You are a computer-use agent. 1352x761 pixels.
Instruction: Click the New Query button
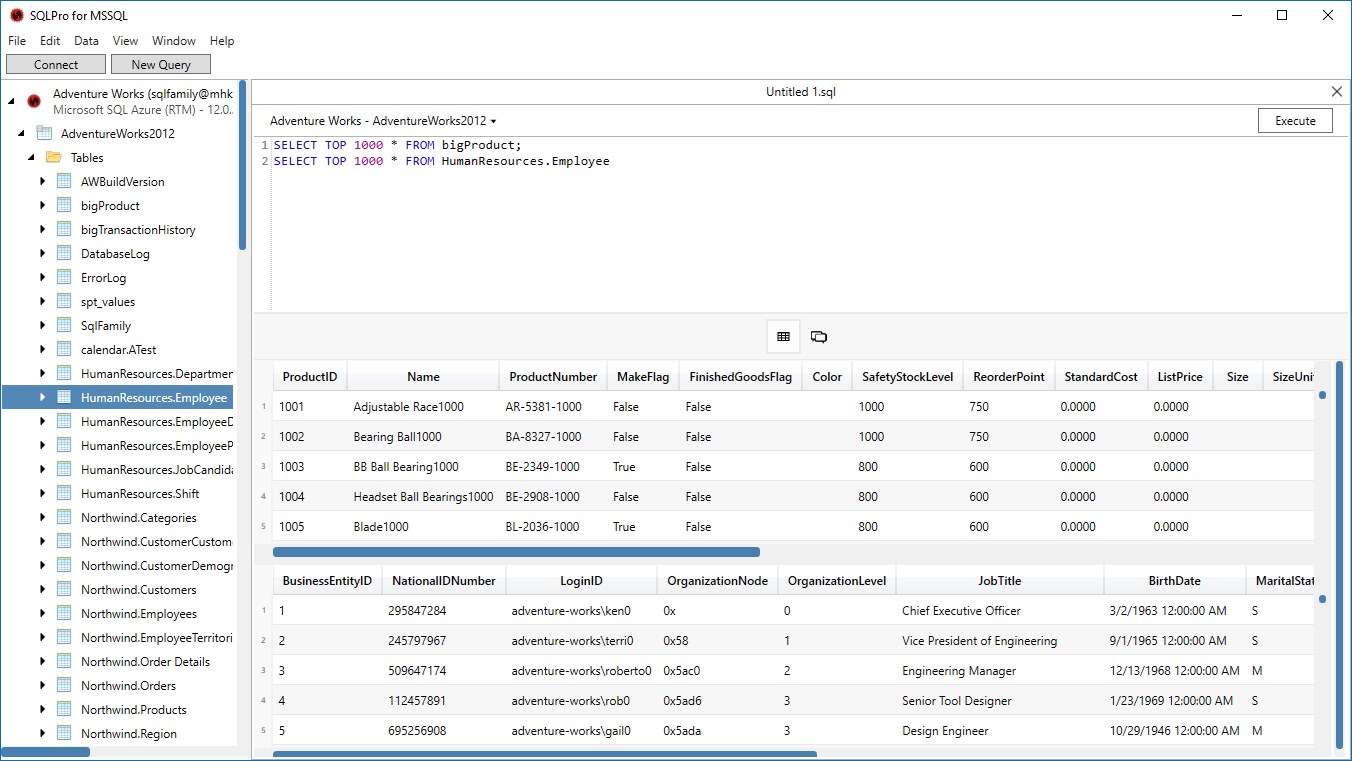(160, 64)
